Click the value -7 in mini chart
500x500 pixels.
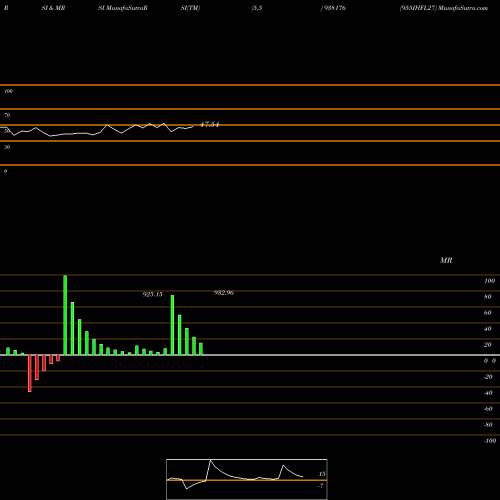click(321, 486)
